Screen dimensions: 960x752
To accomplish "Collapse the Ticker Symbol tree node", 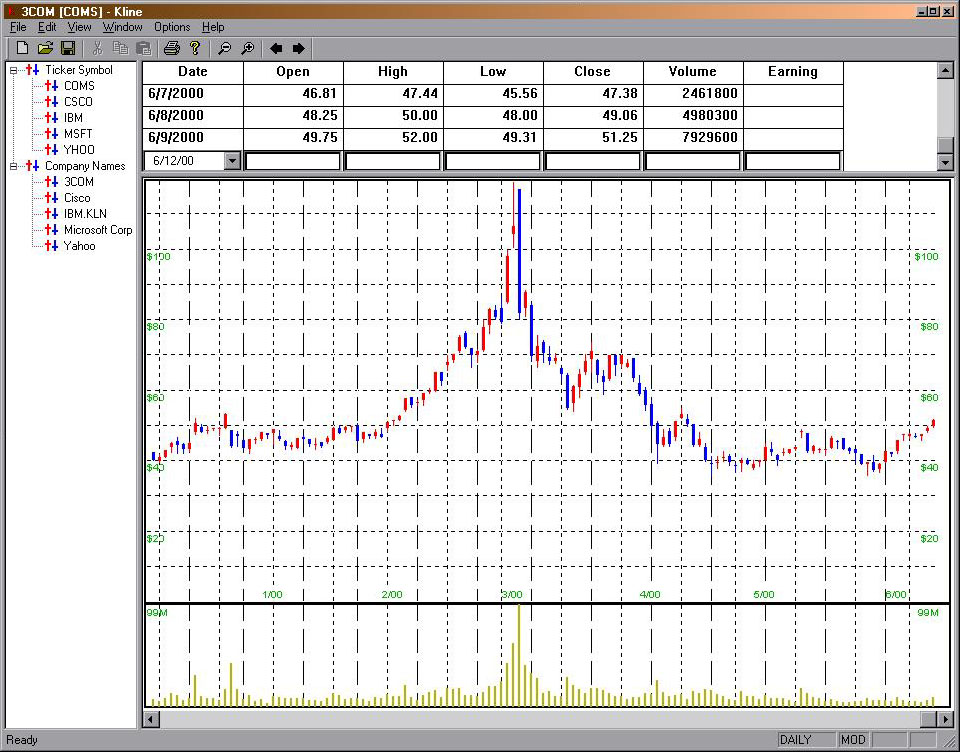I will pos(14,70).
